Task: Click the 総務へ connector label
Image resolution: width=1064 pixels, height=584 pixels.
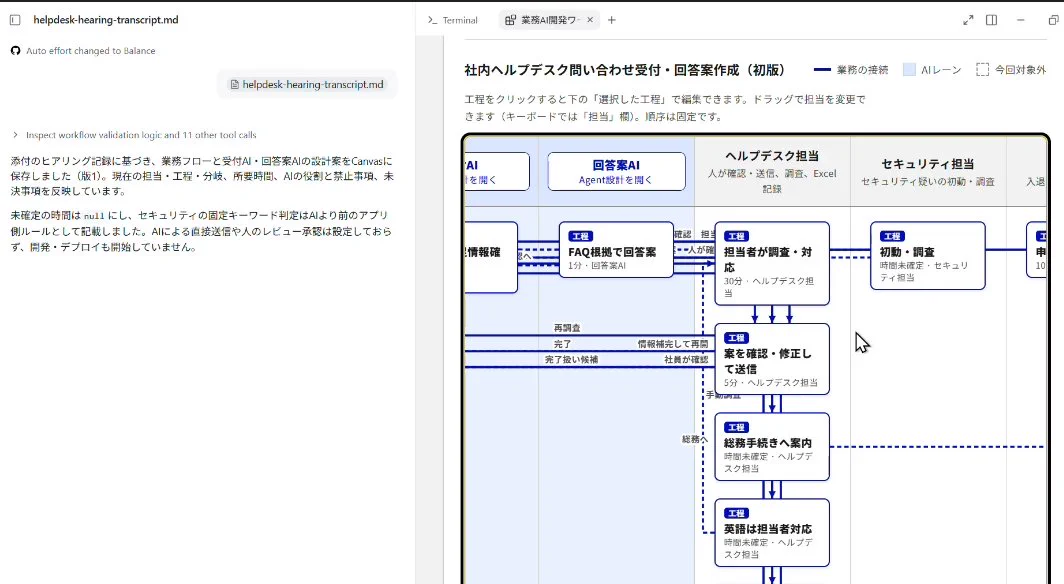Action: (694, 440)
